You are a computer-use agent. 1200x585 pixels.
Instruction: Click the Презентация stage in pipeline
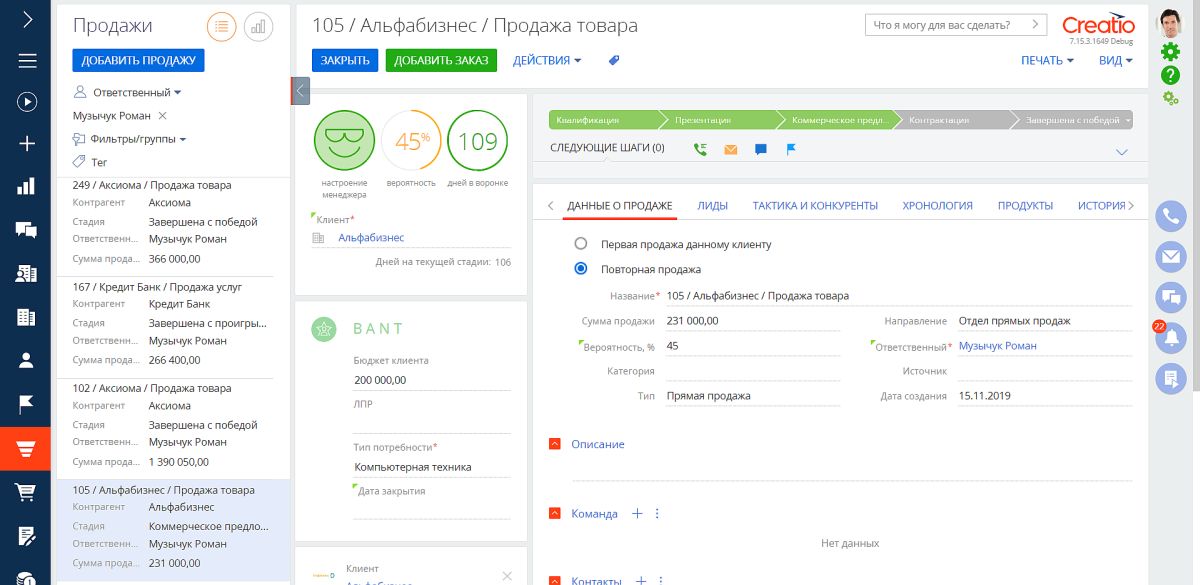[x=720, y=120]
